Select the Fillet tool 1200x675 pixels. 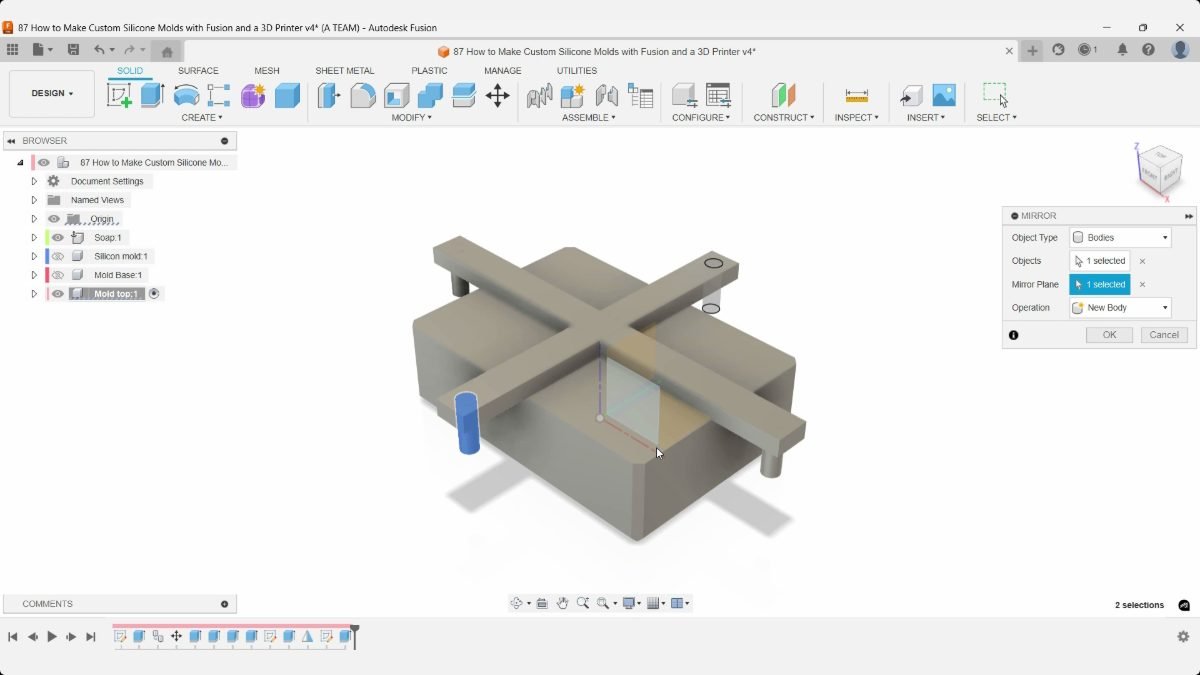click(363, 95)
